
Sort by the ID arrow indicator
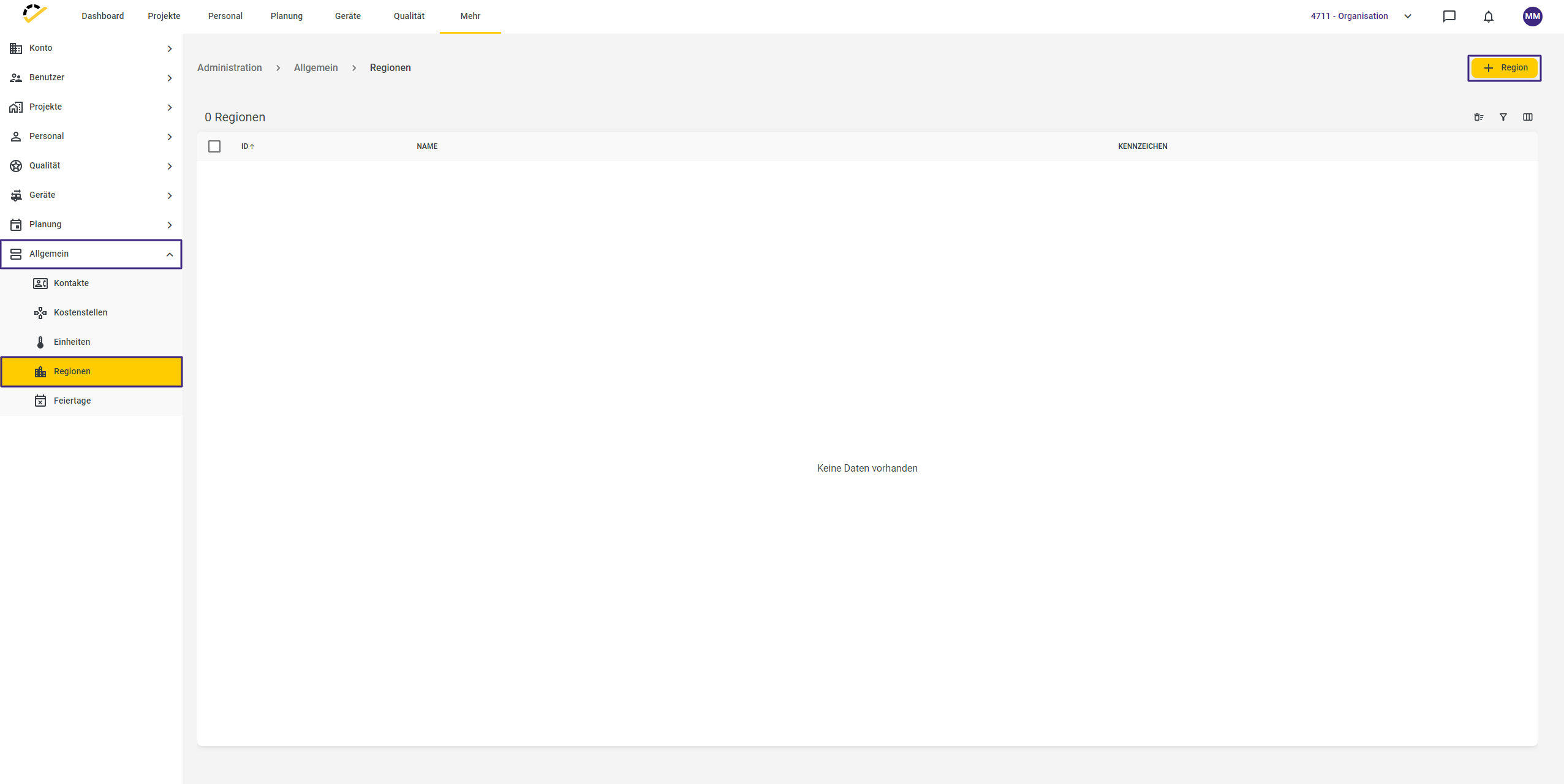(x=252, y=146)
